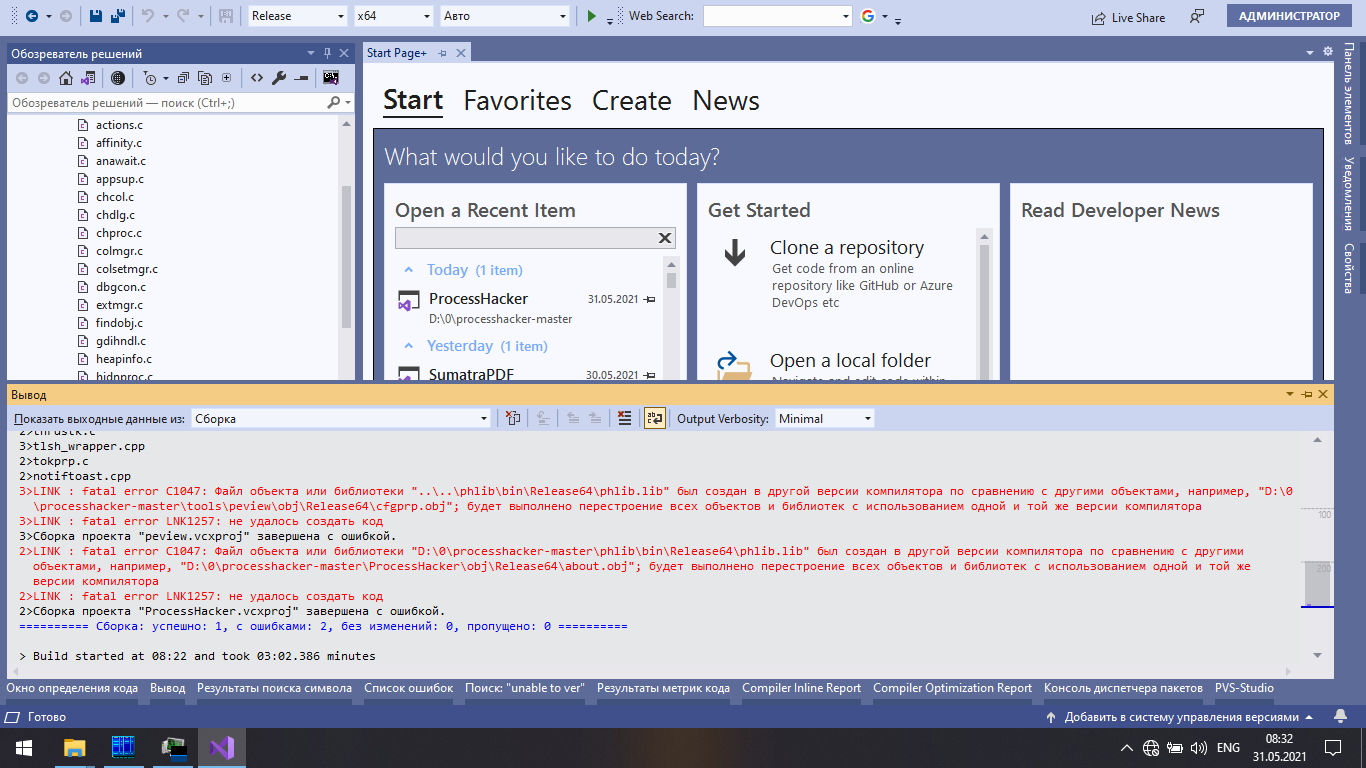Screen dimensions: 1366x768
Task: Toggle the pin on Start Page tab
Action: (444, 52)
